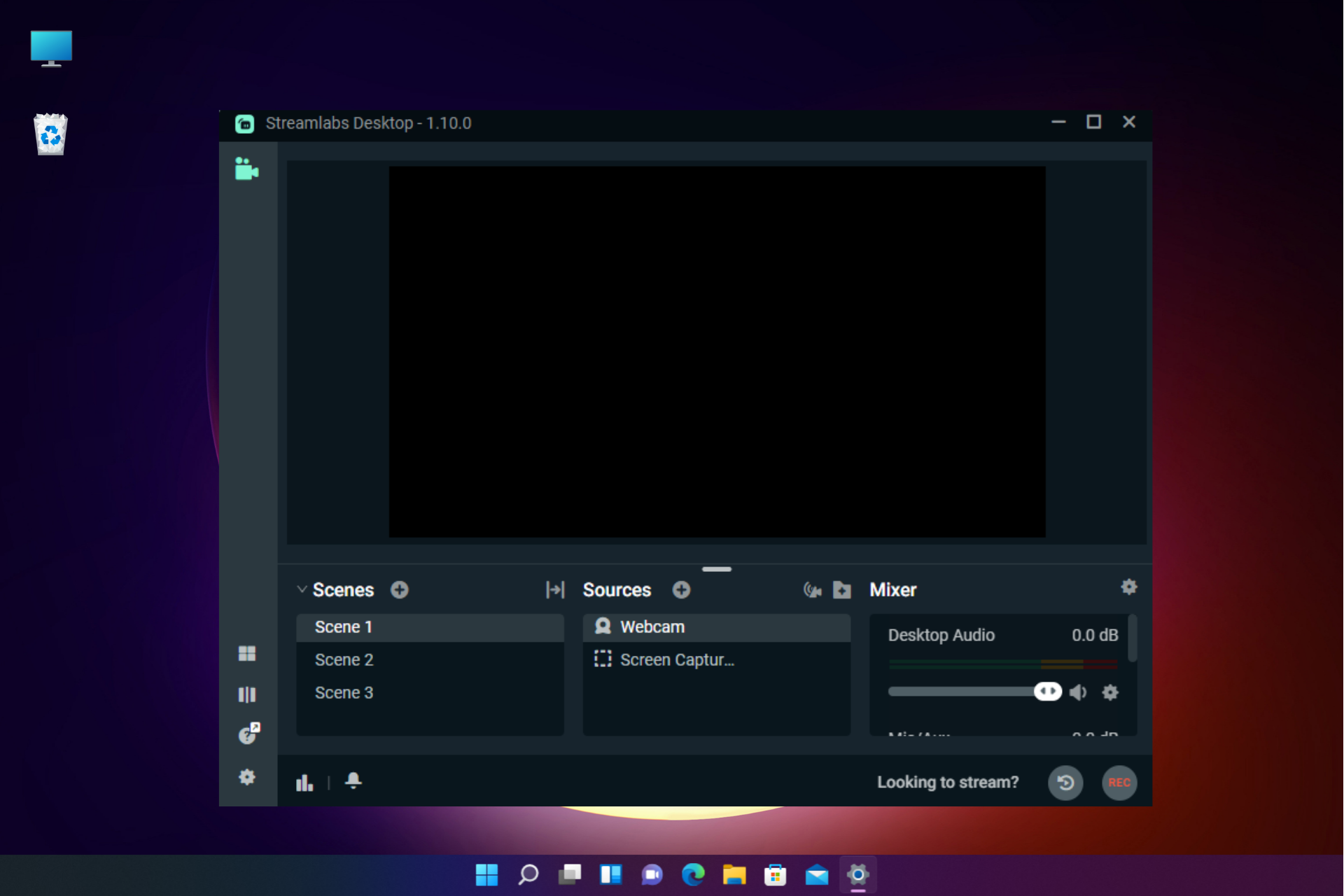
Task: Open the Layout Editor grid icon
Action: [246, 654]
